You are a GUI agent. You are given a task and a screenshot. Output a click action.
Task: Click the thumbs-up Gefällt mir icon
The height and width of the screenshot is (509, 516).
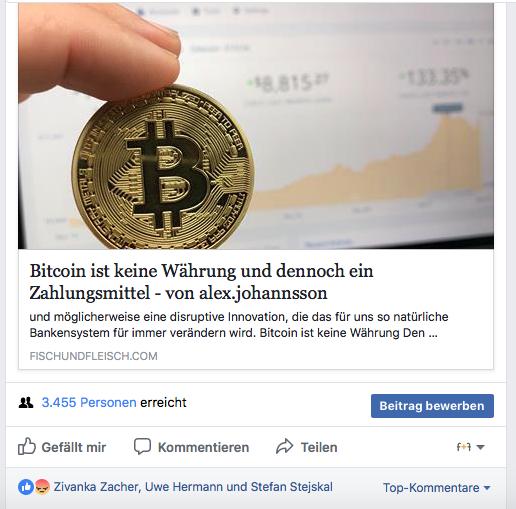pyautogui.click(x=27, y=446)
